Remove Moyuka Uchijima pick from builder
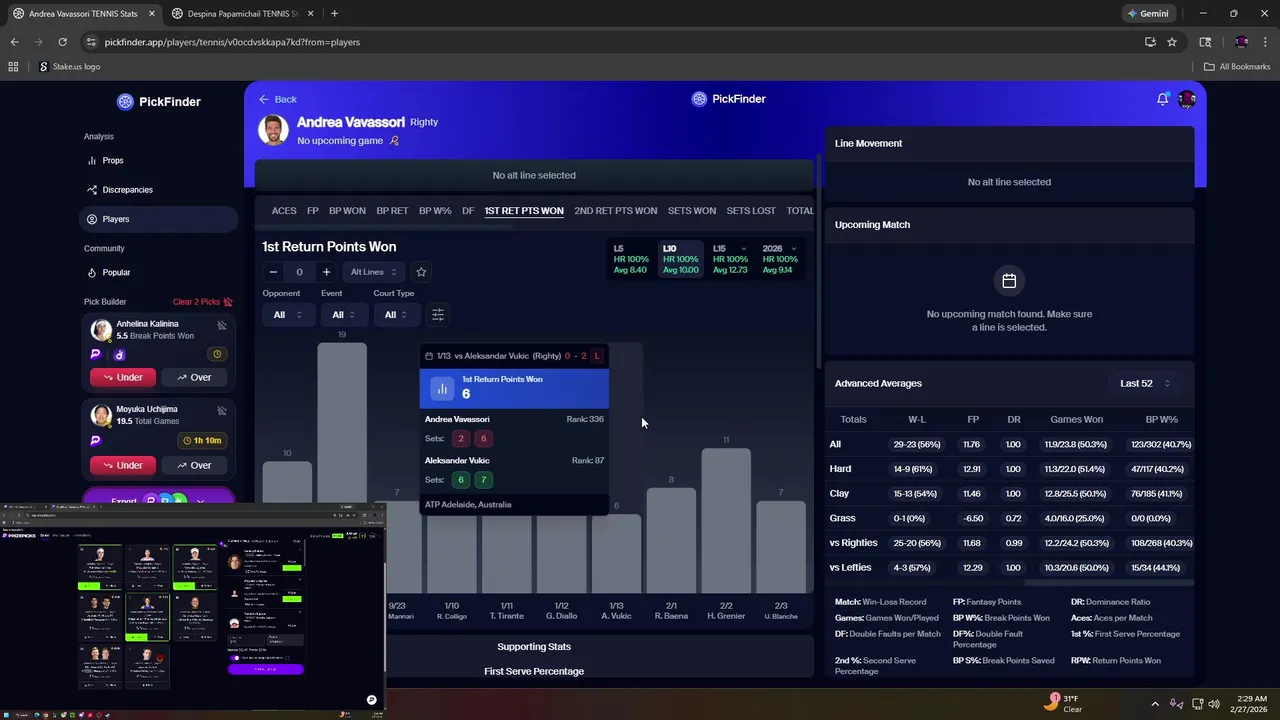 tap(222, 410)
